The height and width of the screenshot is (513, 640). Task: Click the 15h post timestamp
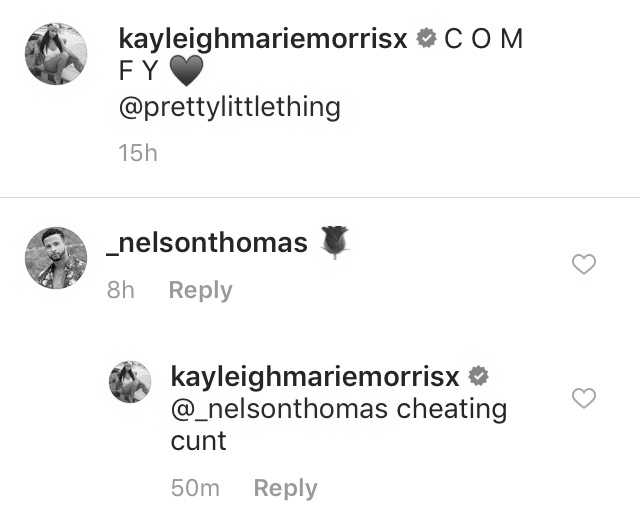(138, 153)
